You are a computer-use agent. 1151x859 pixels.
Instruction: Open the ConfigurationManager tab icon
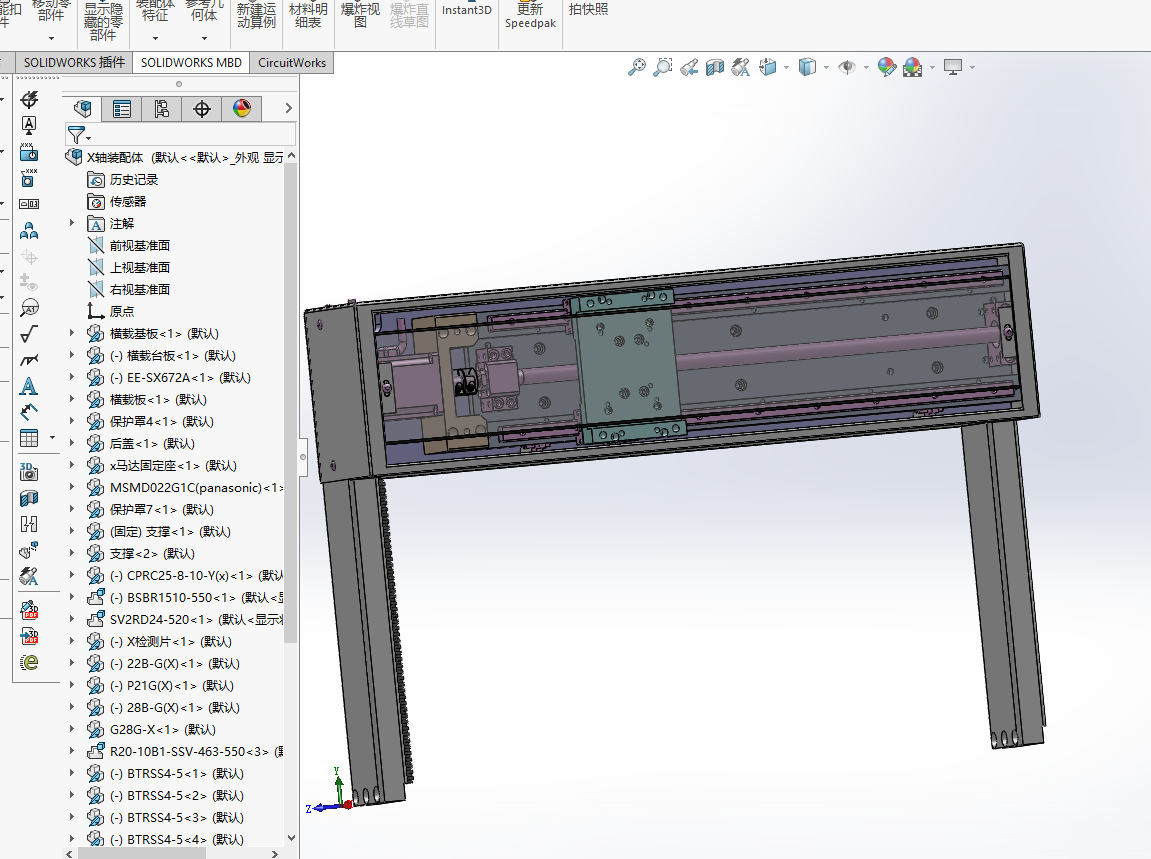click(x=161, y=109)
